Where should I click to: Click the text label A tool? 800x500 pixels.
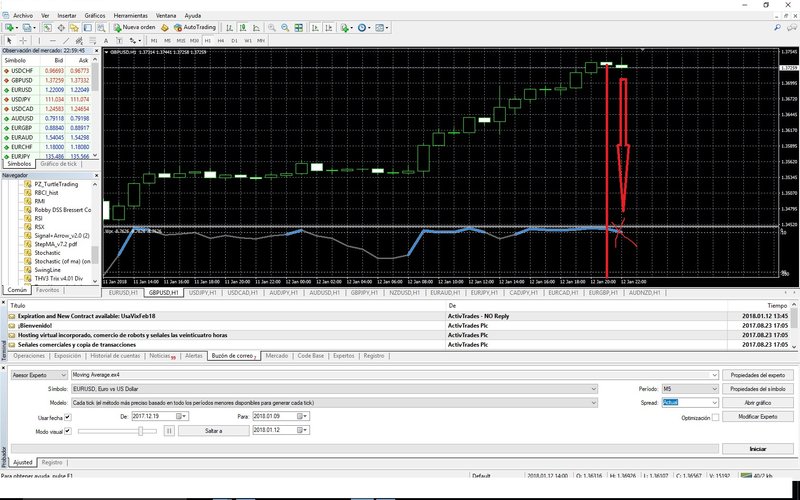(106, 40)
